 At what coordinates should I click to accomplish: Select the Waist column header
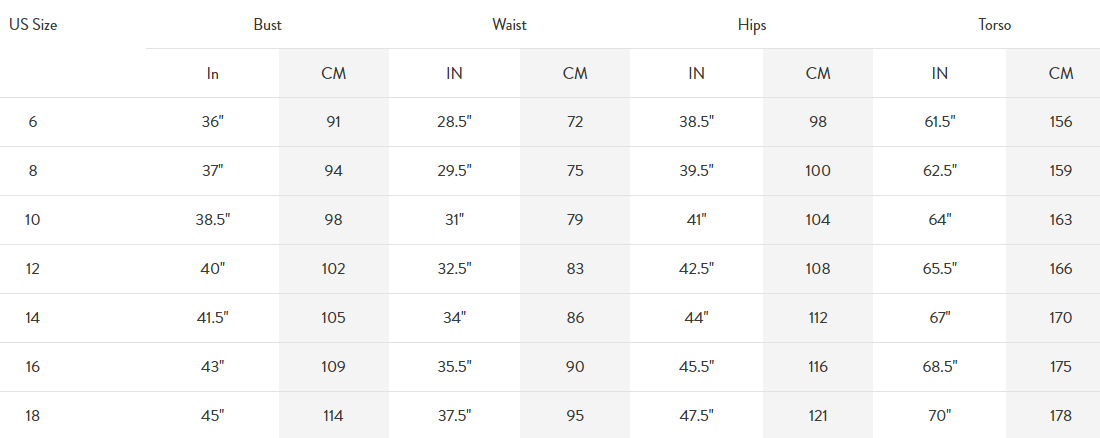[509, 25]
